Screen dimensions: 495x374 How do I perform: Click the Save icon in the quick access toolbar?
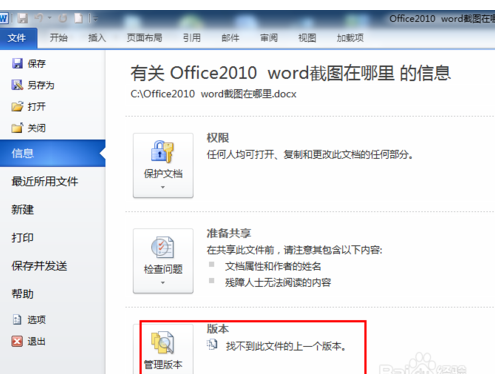(23, 18)
